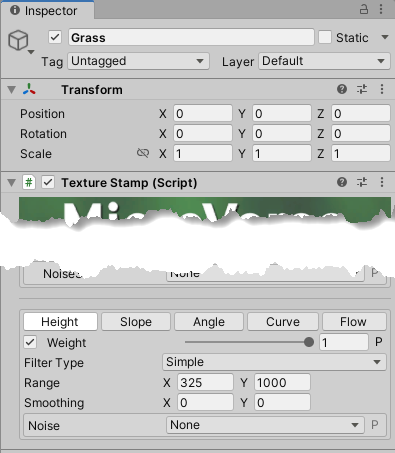This screenshot has width=395, height=453.
Task: Click the Range X field showing 325
Action: [x=205, y=382]
